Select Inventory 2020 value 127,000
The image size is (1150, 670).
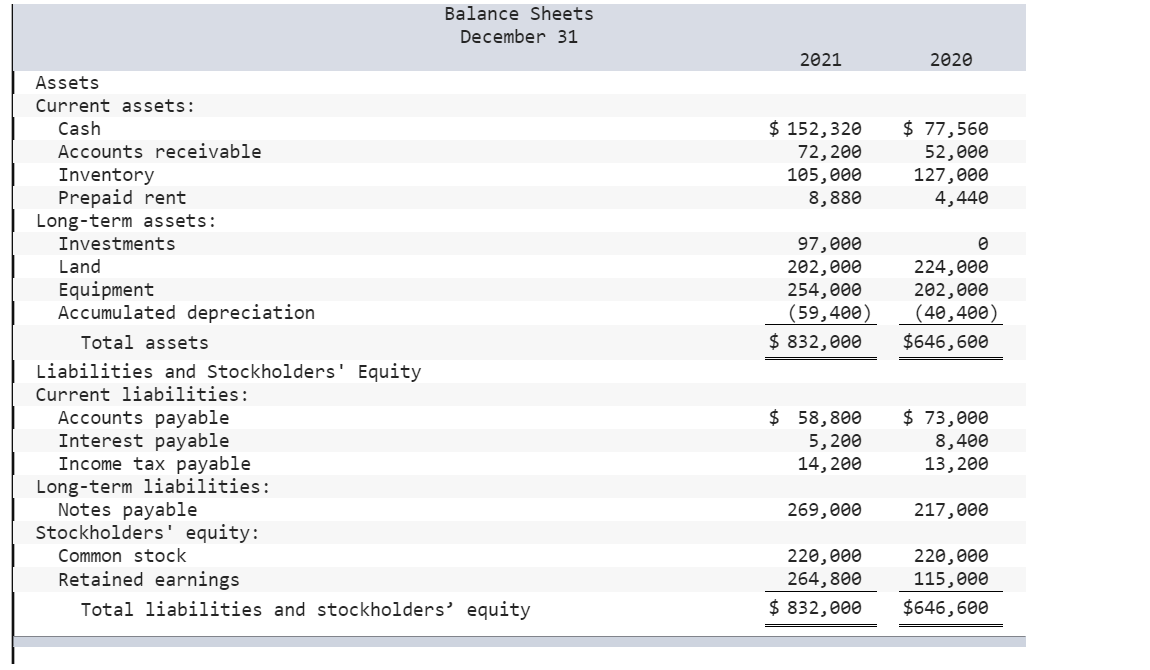[x=951, y=175]
